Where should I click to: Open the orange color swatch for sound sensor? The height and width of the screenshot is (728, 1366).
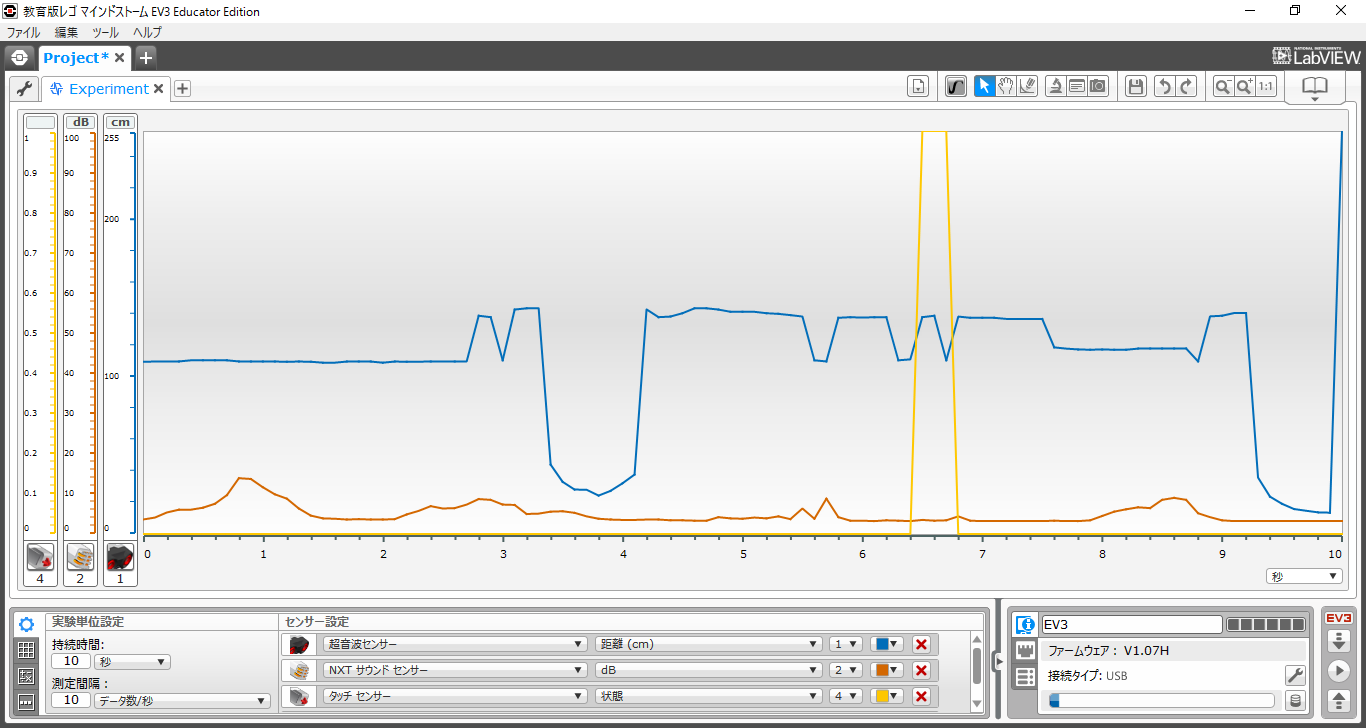[886, 670]
